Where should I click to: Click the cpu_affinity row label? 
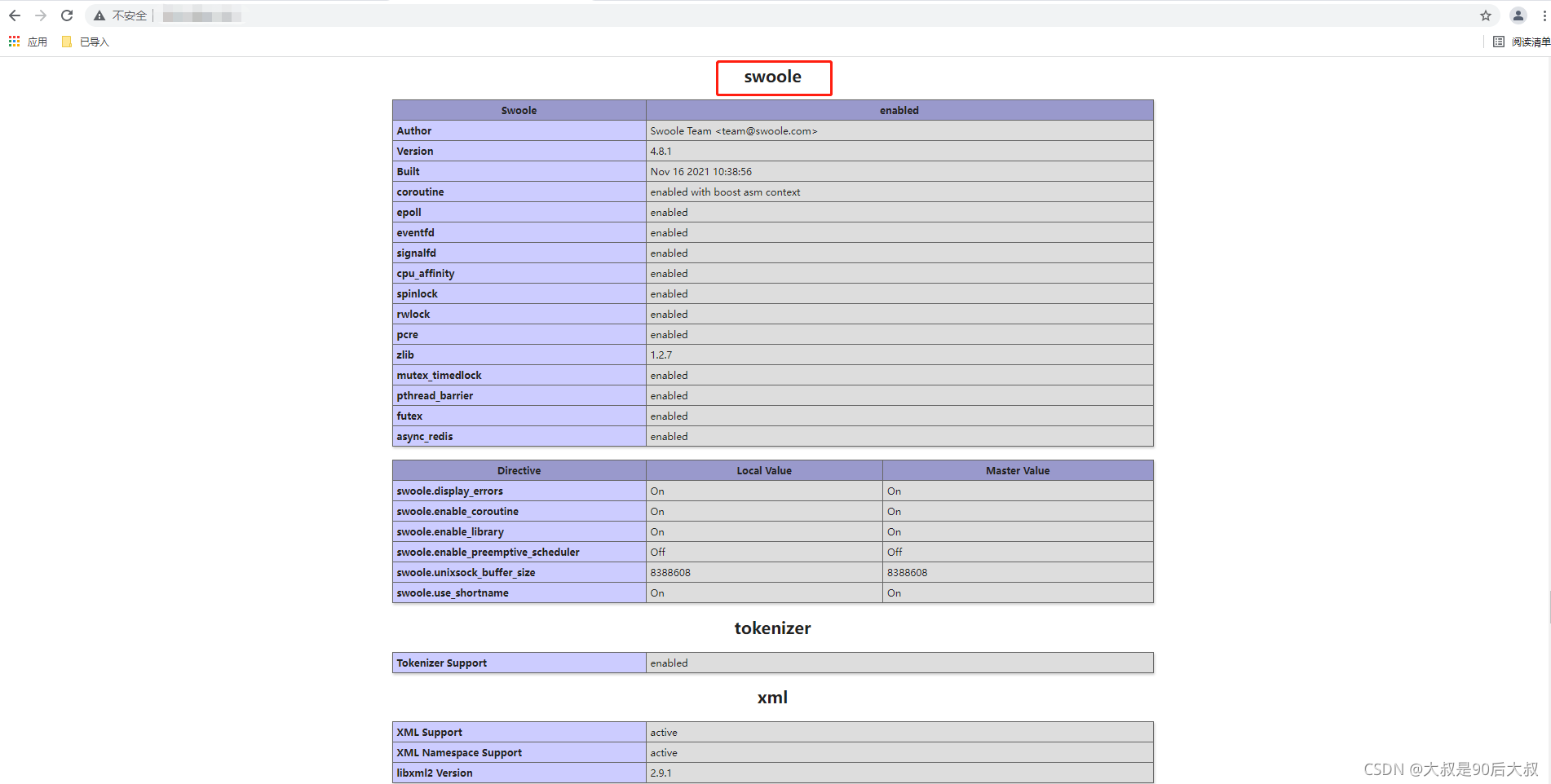point(426,273)
